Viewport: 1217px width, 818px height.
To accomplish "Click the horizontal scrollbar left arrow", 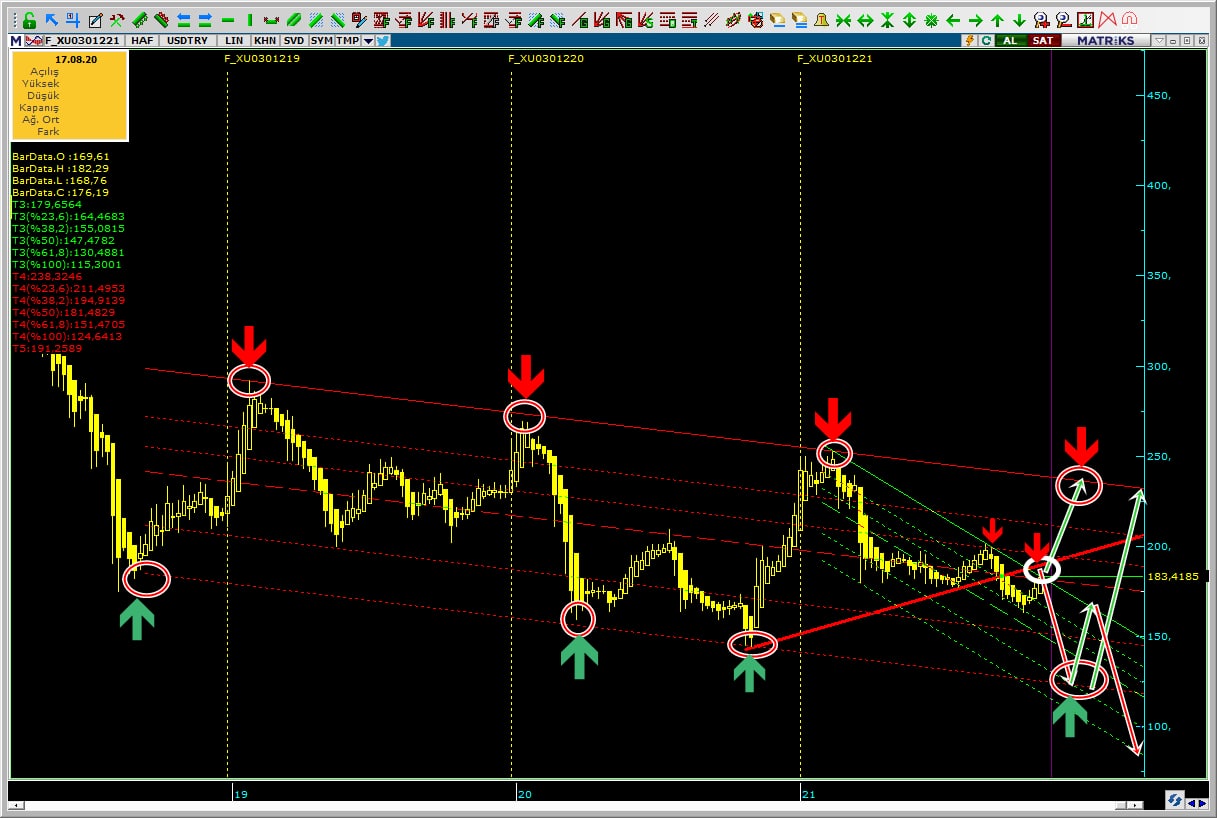I will point(15,804).
